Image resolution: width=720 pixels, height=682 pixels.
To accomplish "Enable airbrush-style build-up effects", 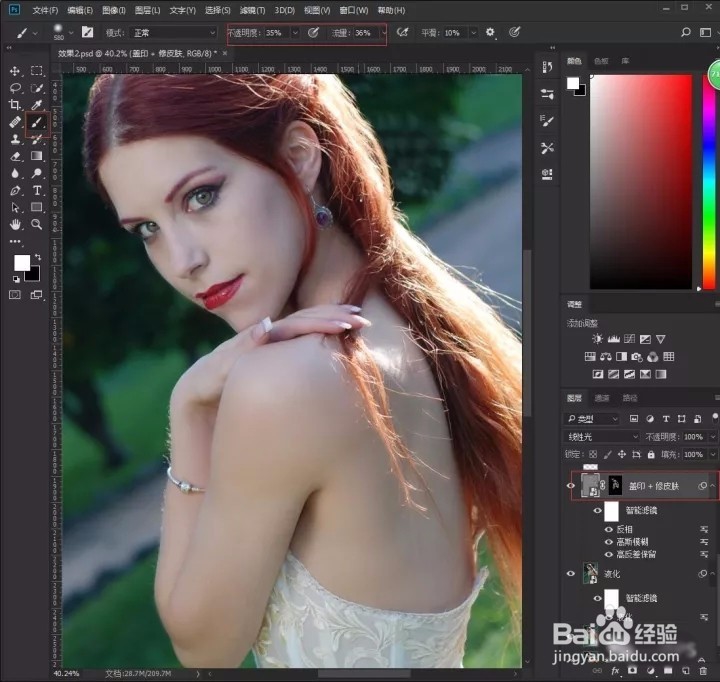I will click(x=402, y=33).
